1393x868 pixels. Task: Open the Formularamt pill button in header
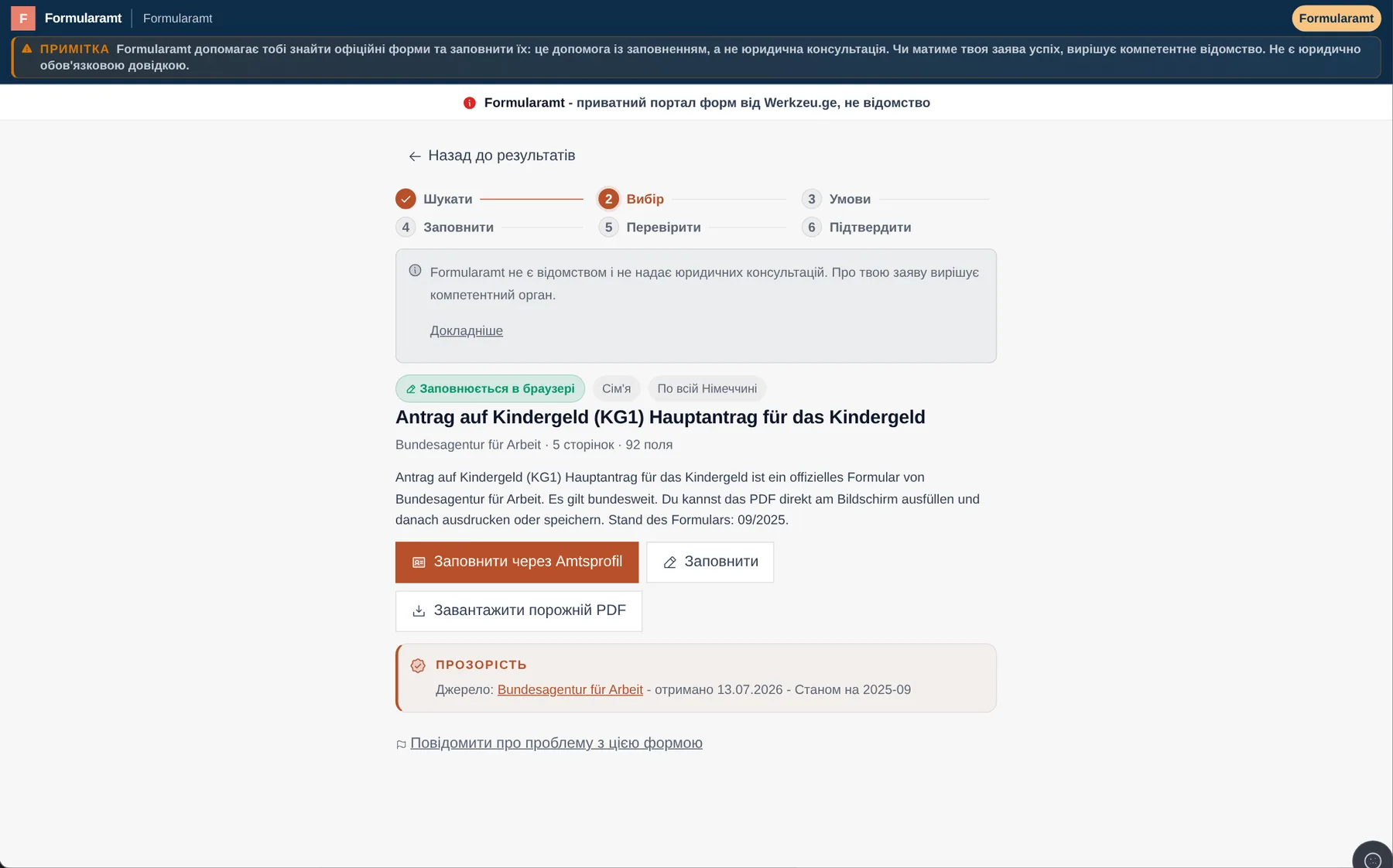coord(1336,19)
